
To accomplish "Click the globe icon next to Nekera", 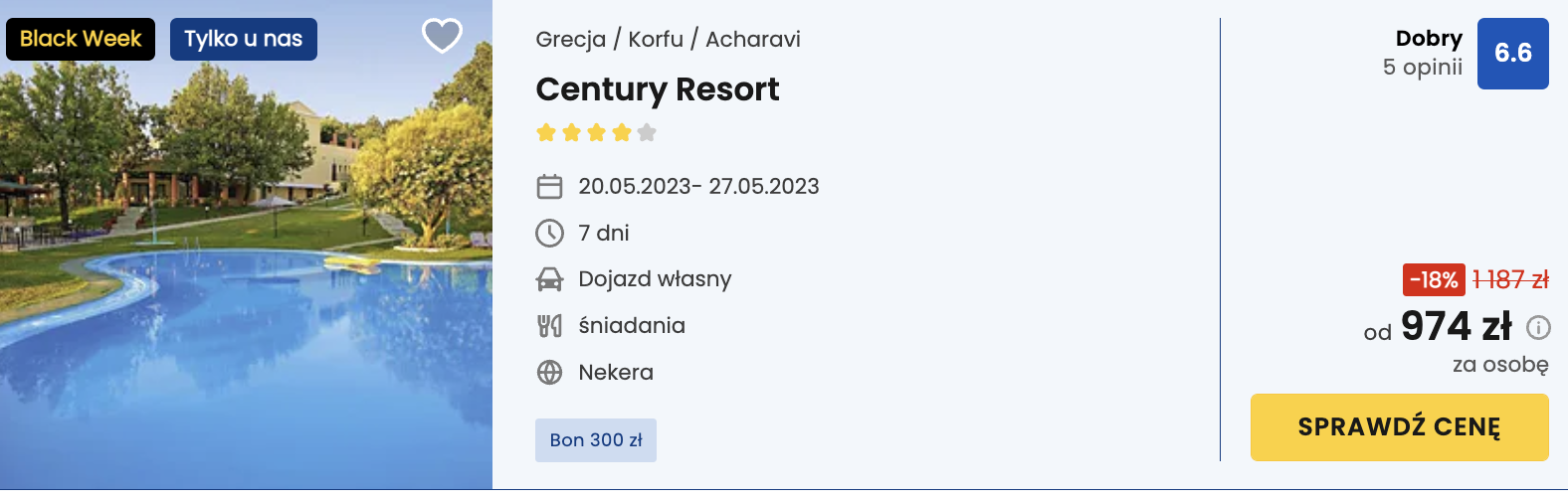I will click(x=549, y=372).
